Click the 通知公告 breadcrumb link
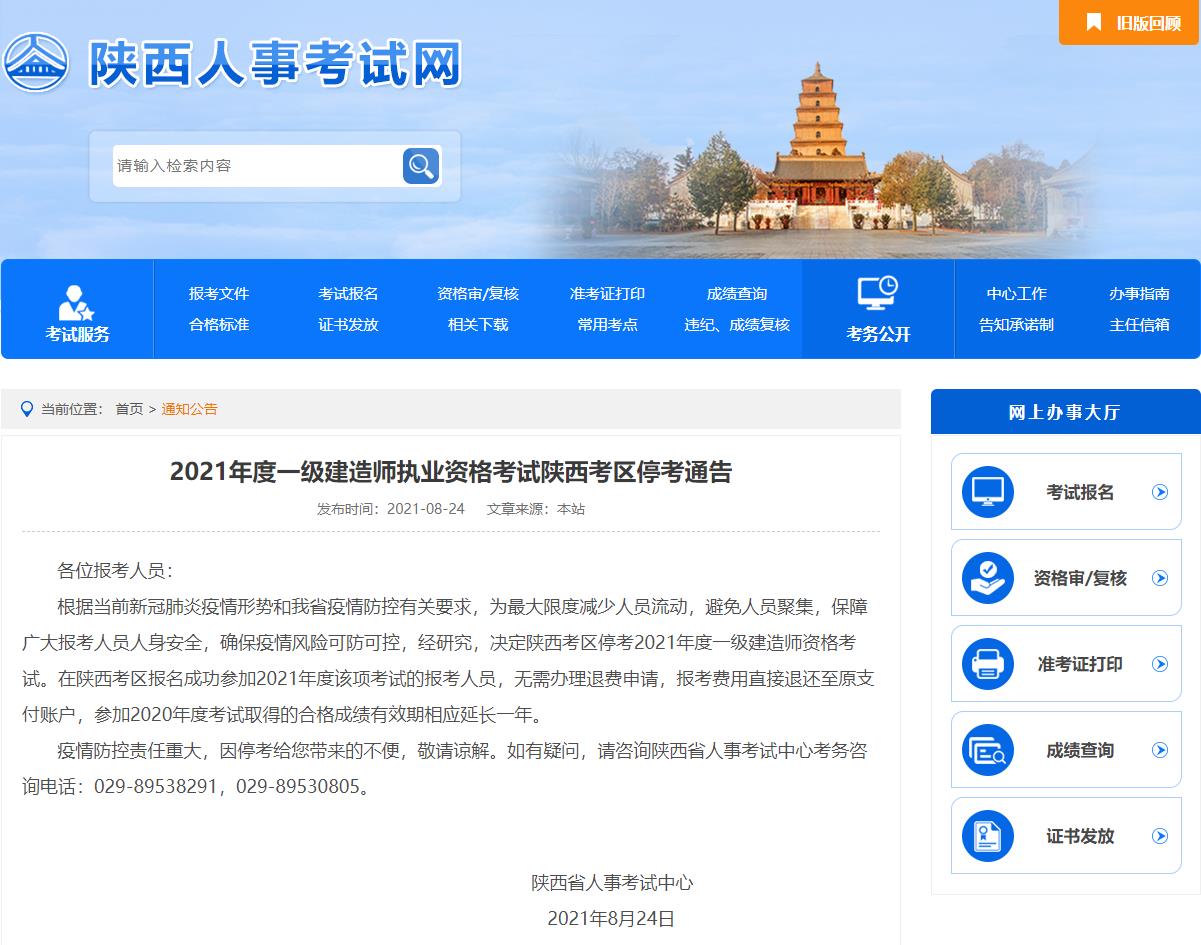The width and height of the screenshot is (1201, 945). (189, 409)
